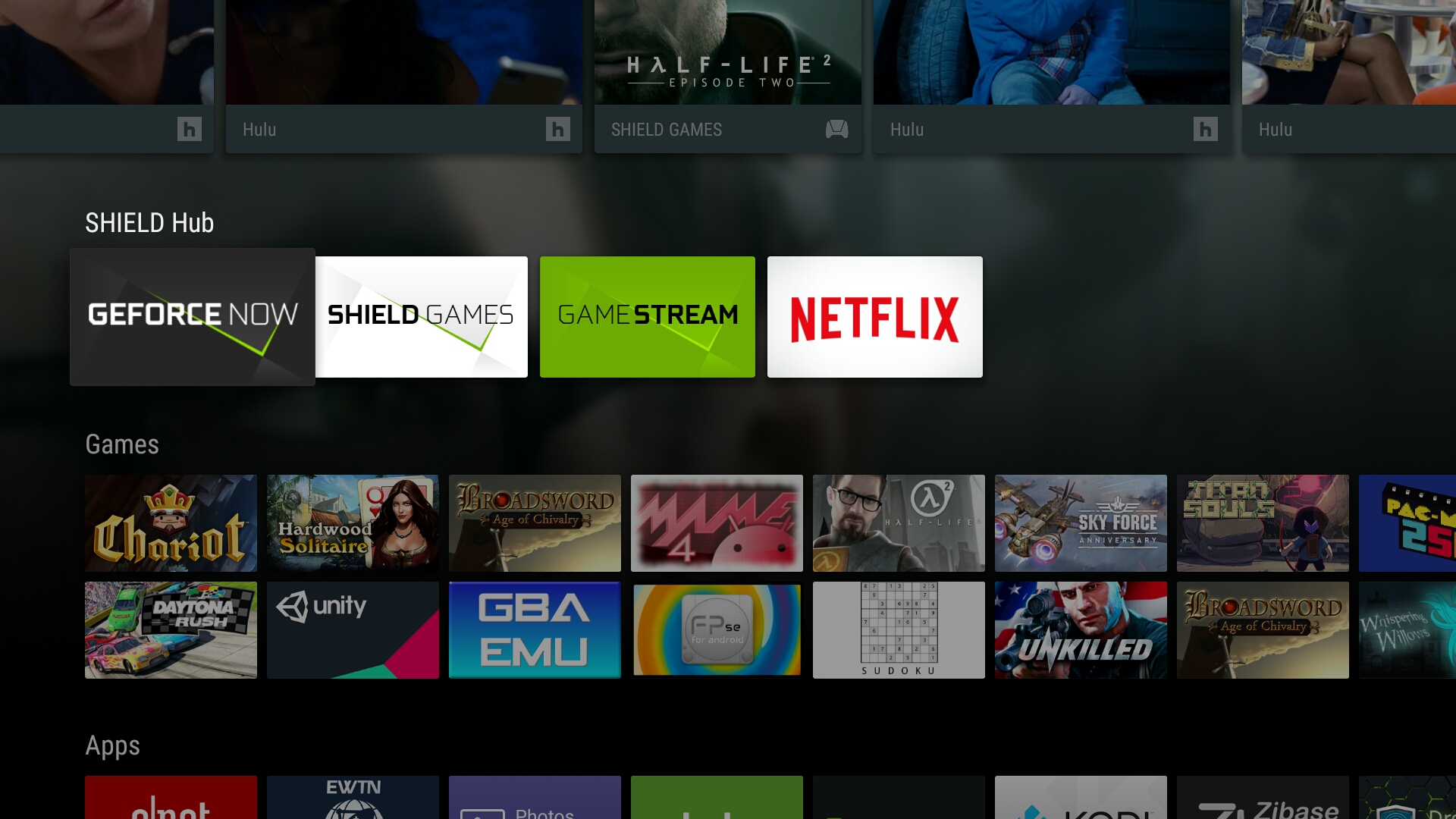
Task: Launch Unkilled shooter game
Action: coord(1080,629)
